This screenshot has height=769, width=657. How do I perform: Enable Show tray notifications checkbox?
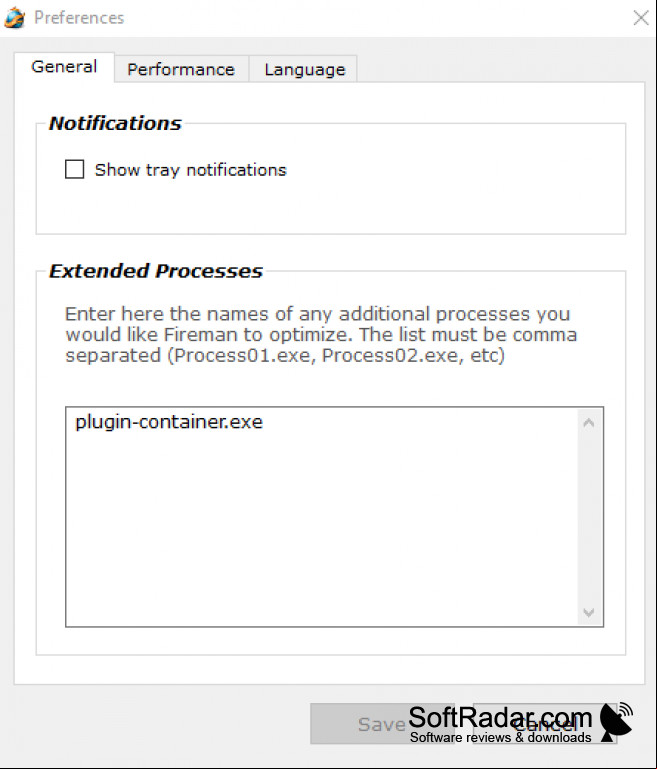click(75, 169)
